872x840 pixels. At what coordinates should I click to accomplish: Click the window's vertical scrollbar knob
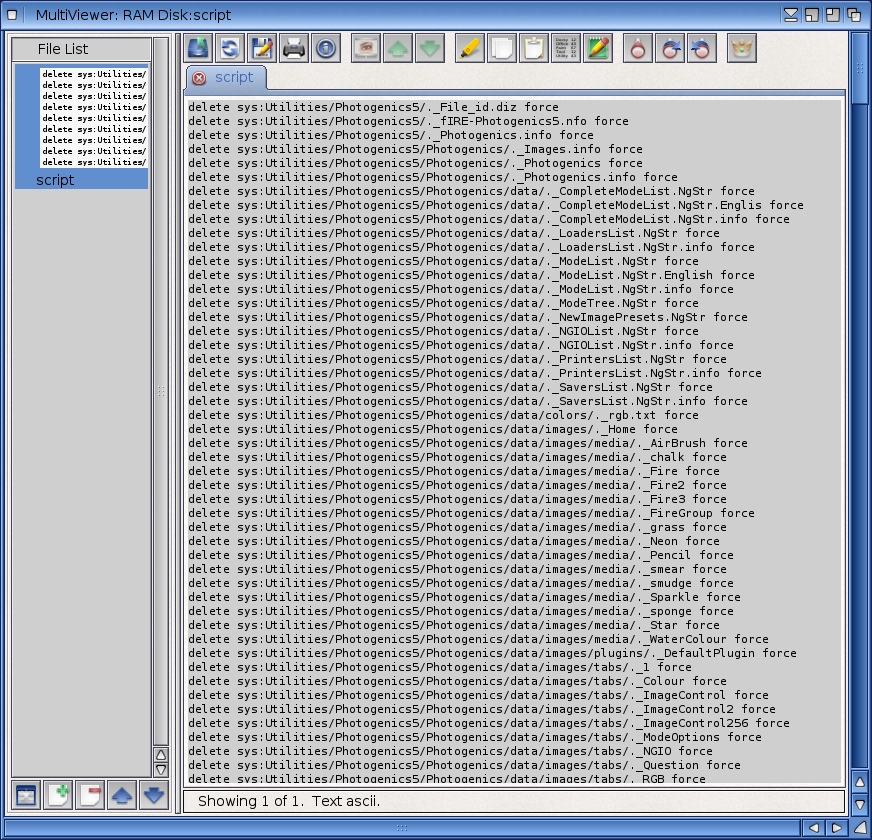click(860, 68)
